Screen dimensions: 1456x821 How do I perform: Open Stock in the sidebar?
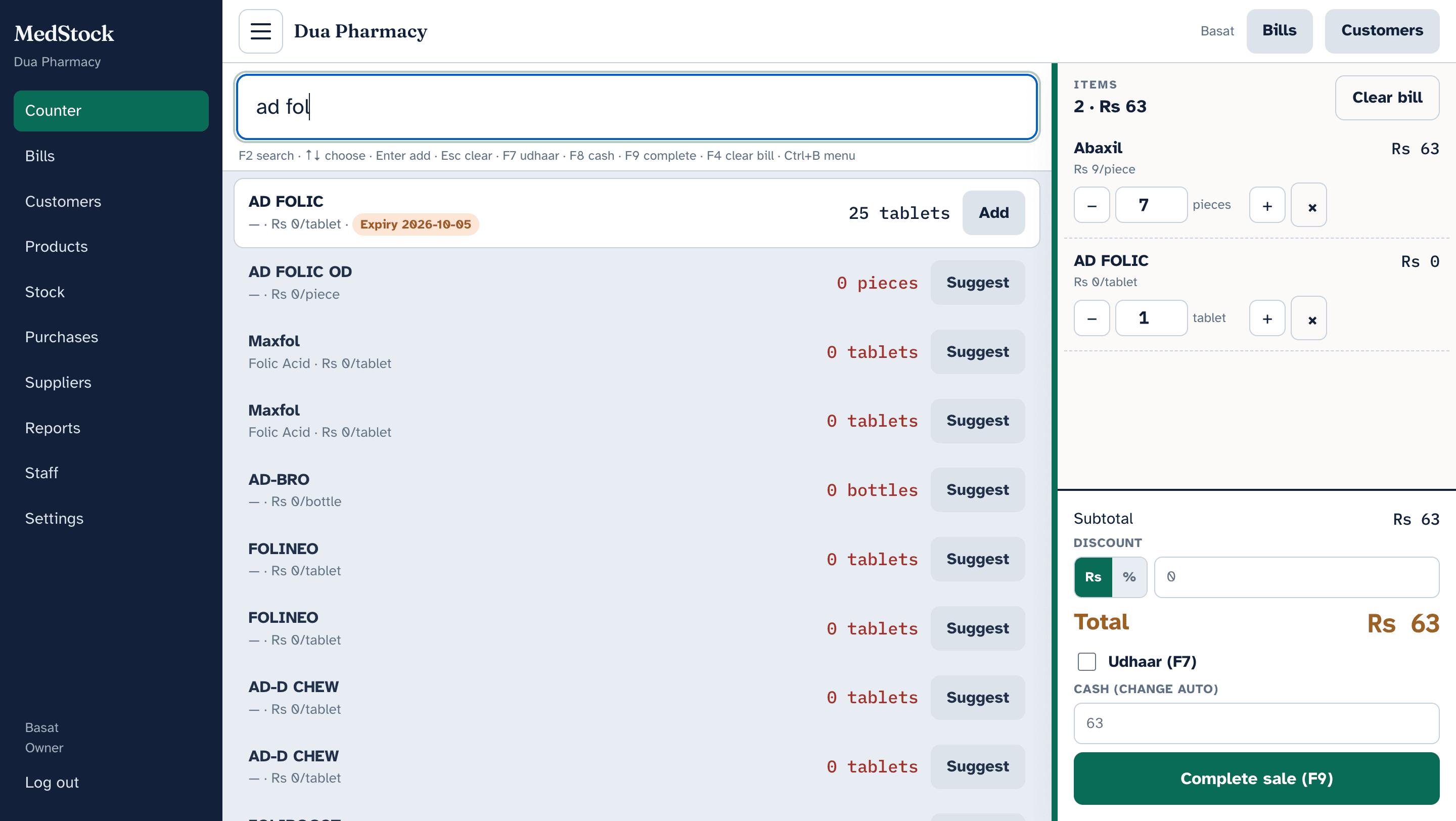pyautogui.click(x=111, y=292)
